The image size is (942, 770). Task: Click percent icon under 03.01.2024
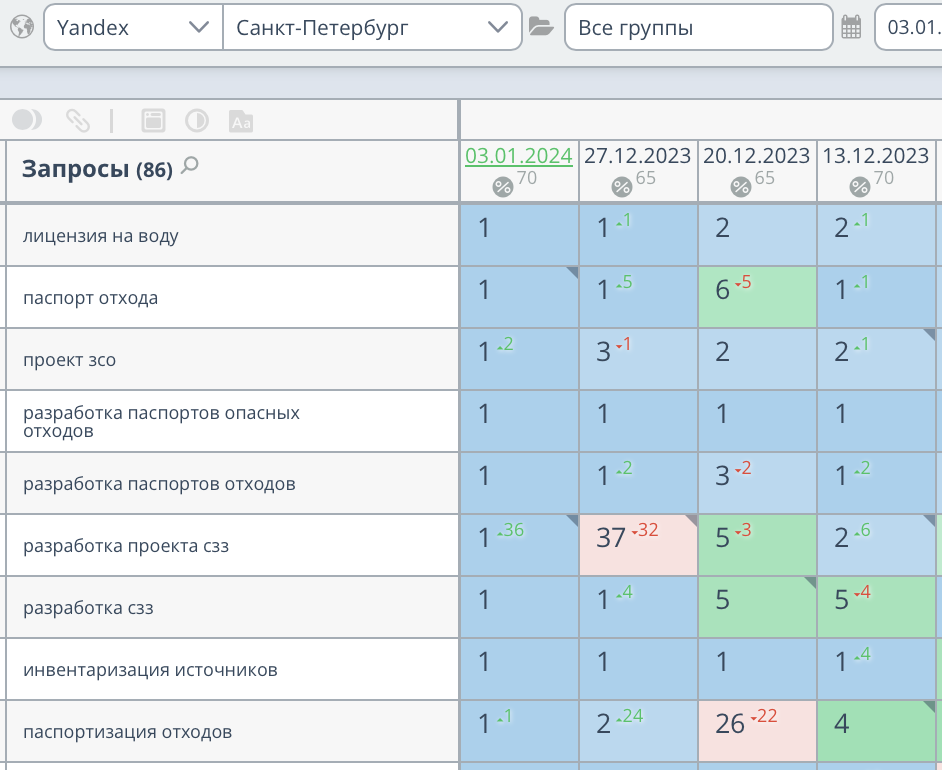[x=503, y=186]
